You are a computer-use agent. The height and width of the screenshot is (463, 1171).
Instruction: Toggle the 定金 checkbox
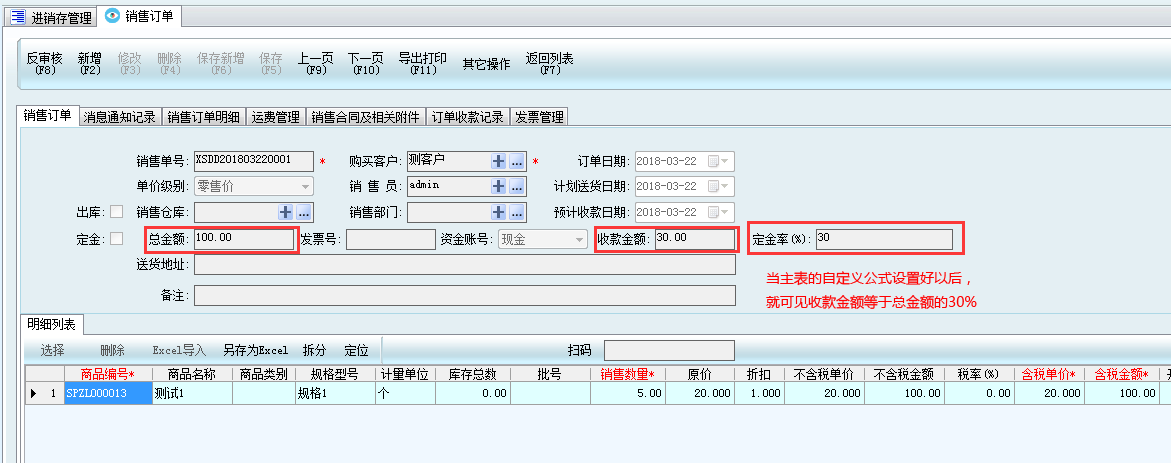[x=117, y=239]
